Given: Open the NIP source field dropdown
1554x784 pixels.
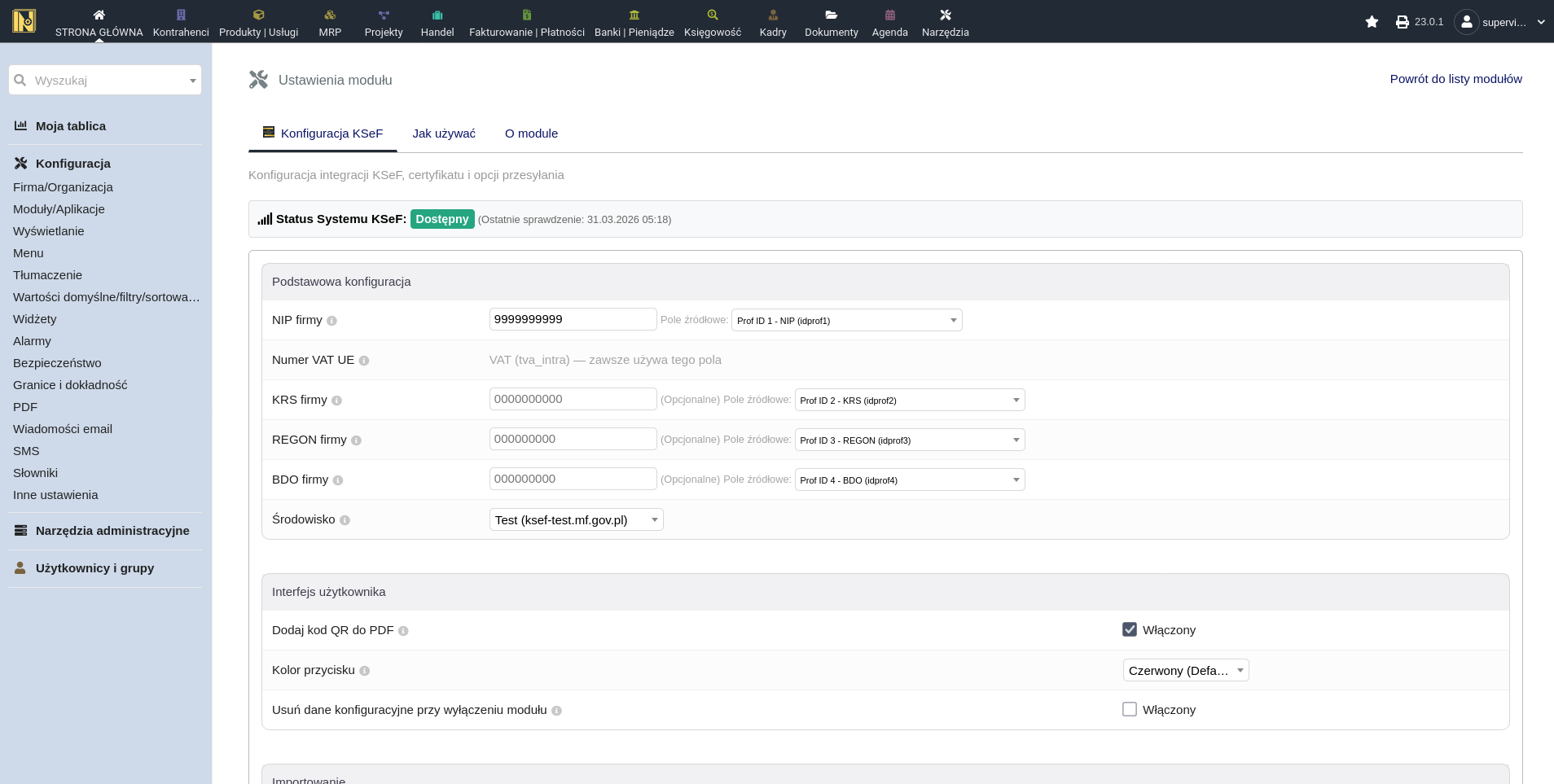Looking at the screenshot, I should coord(846,320).
